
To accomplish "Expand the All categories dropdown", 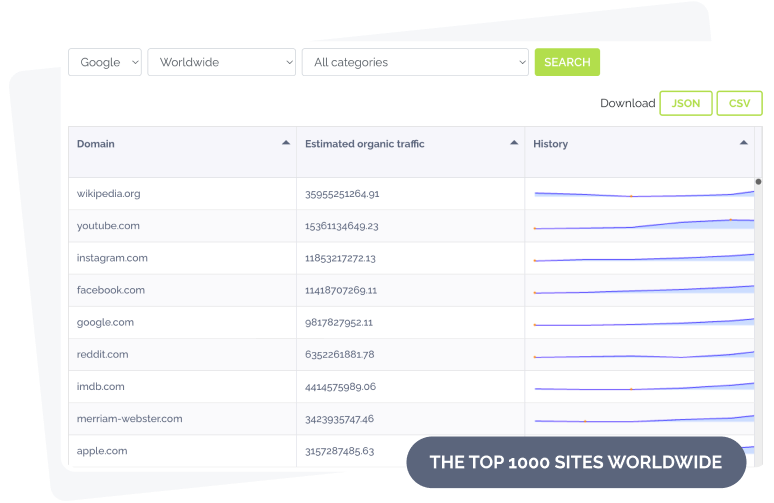I will click(x=415, y=62).
